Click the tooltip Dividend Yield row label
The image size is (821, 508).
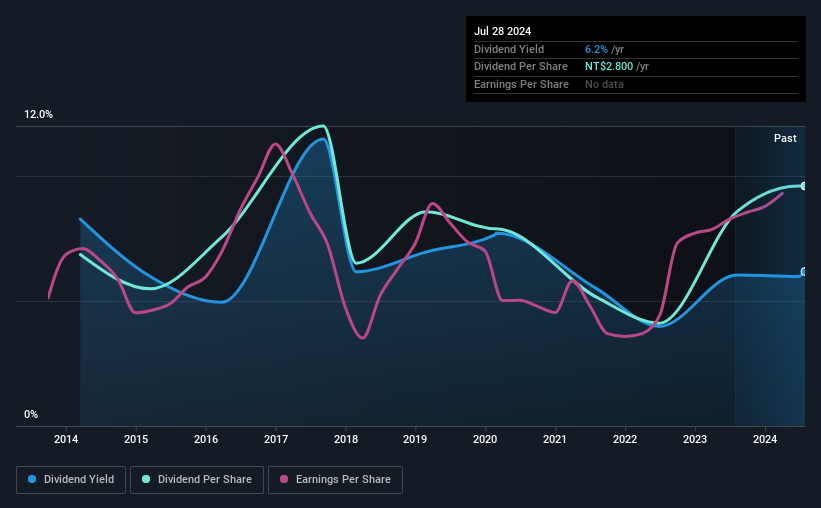coord(509,49)
